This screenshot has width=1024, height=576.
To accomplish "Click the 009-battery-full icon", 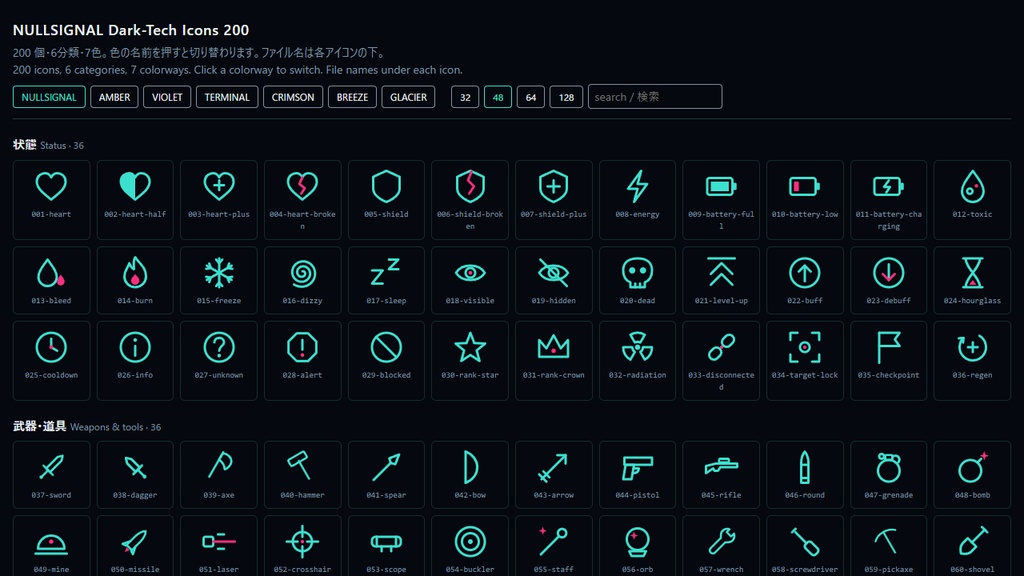I will (x=721, y=187).
